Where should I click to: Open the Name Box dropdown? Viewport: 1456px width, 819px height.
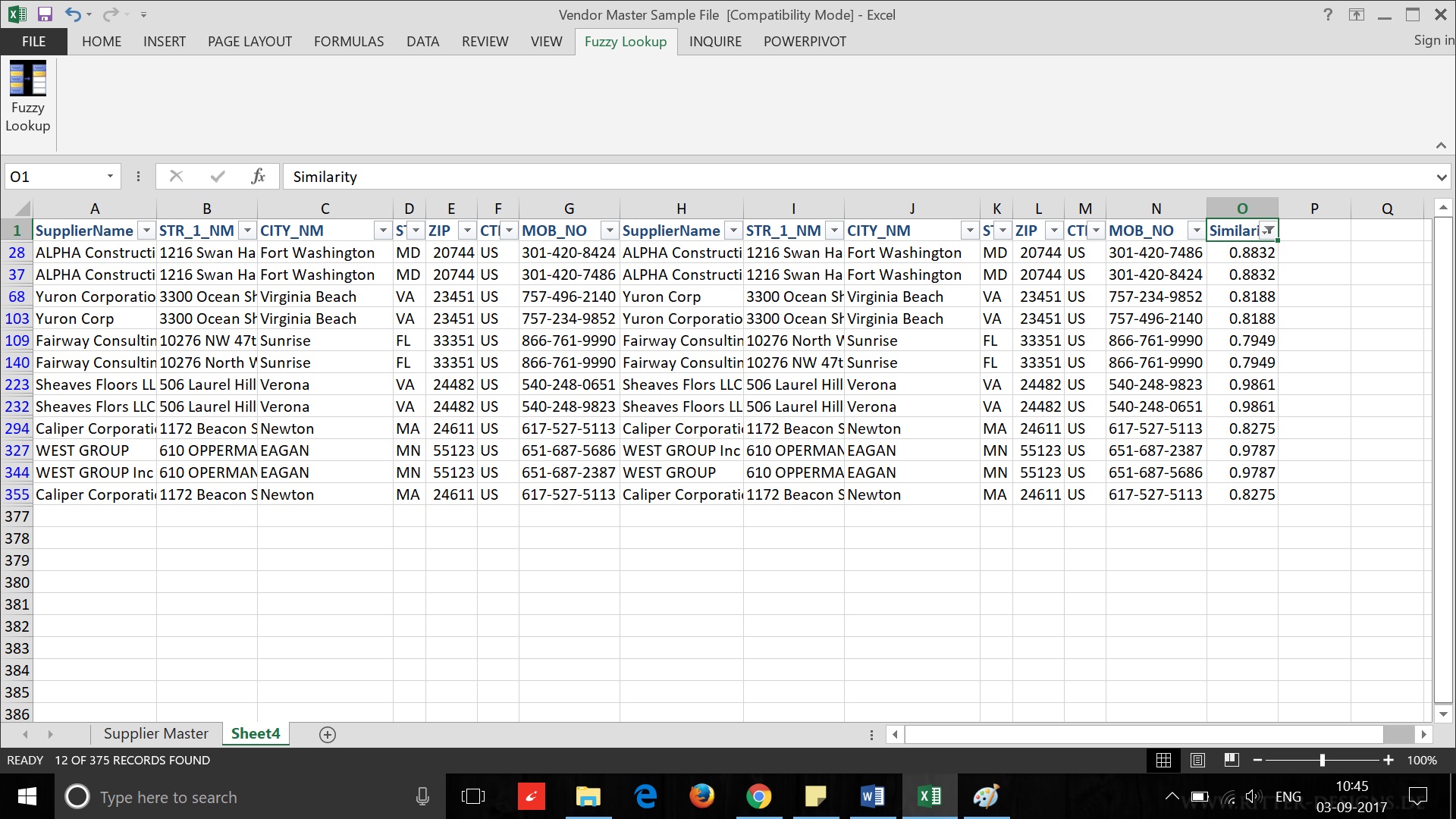pos(110,177)
